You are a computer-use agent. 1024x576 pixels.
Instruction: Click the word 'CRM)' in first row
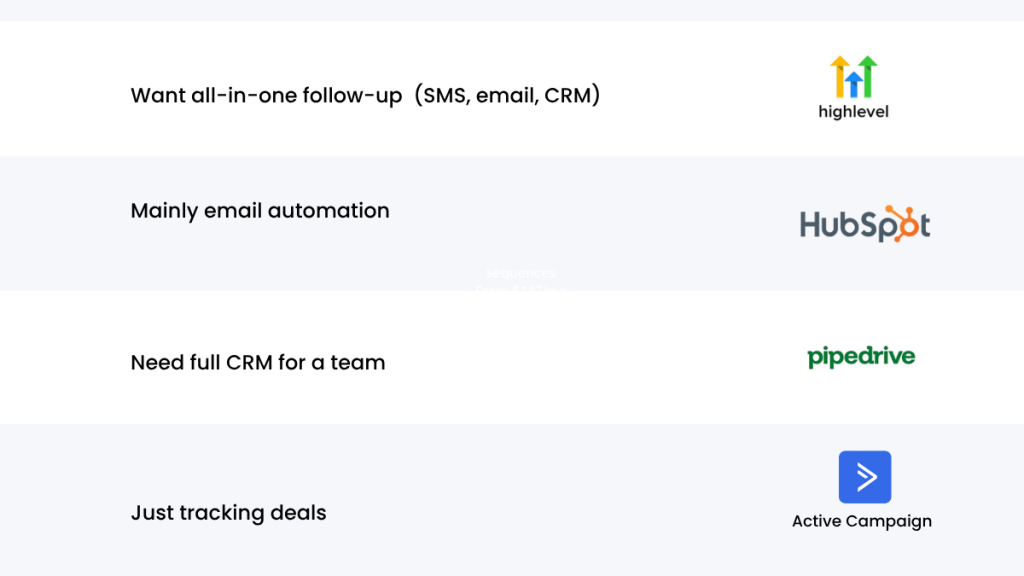572,96
